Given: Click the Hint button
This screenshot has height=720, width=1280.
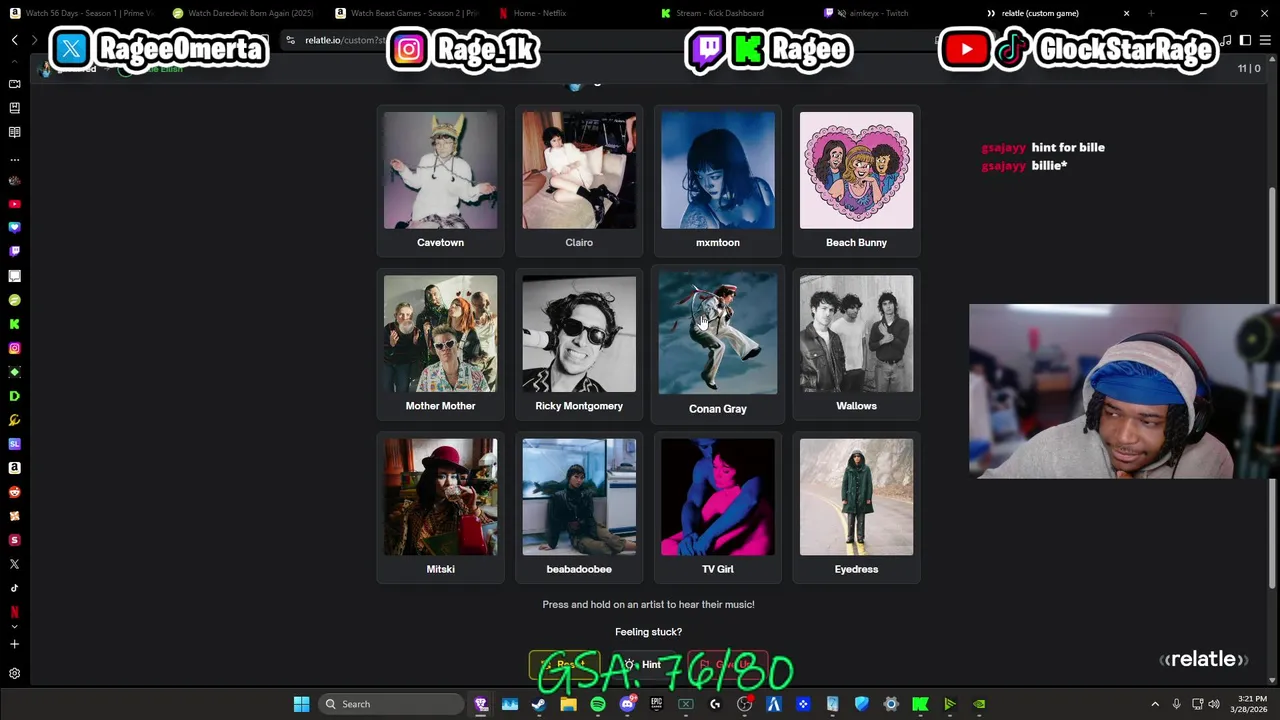Looking at the screenshot, I should [643, 664].
